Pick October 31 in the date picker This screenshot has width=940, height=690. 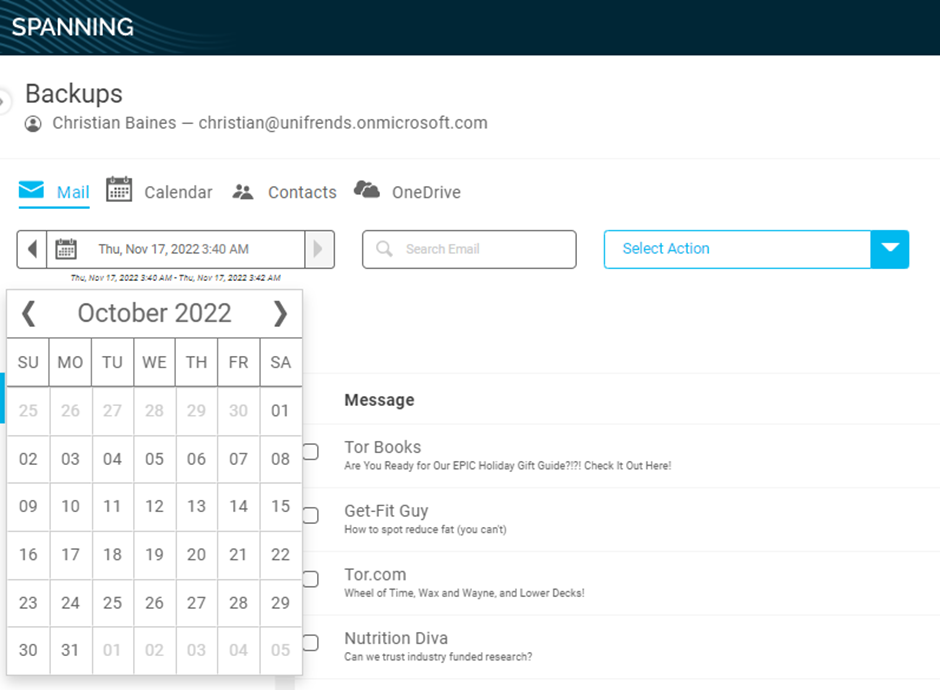coord(70,650)
